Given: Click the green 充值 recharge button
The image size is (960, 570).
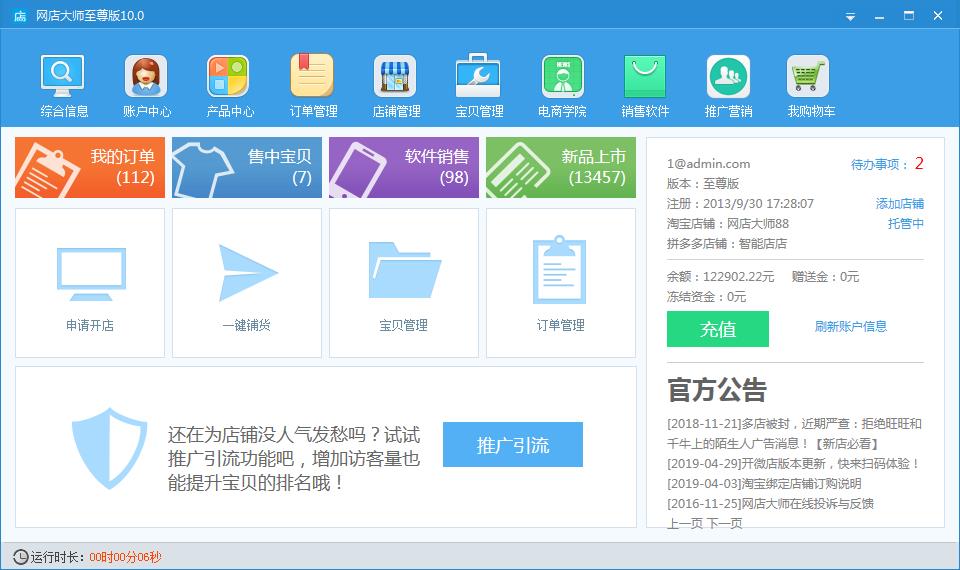Looking at the screenshot, I should click(x=717, y=329).
